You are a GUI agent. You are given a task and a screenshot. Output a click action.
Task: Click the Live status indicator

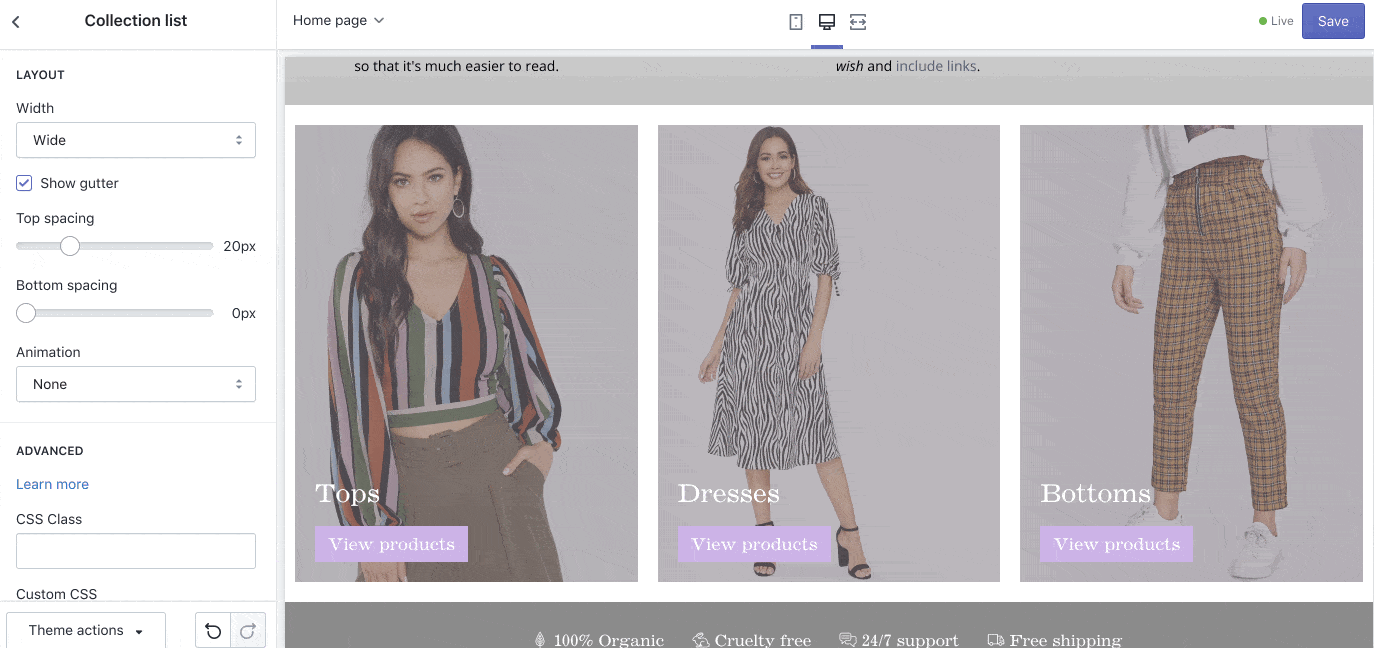click(1276, 21)
